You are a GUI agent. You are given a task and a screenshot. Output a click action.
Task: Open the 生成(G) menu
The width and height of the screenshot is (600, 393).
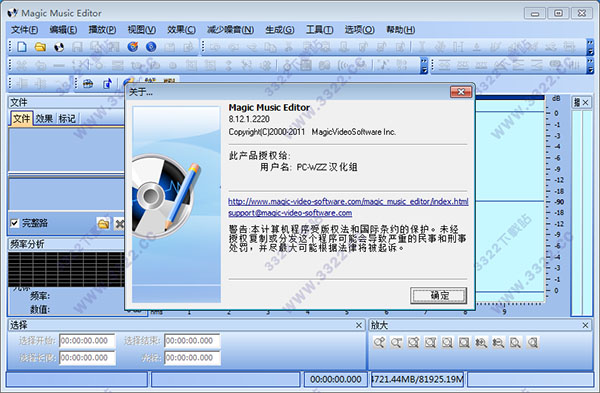280,29
